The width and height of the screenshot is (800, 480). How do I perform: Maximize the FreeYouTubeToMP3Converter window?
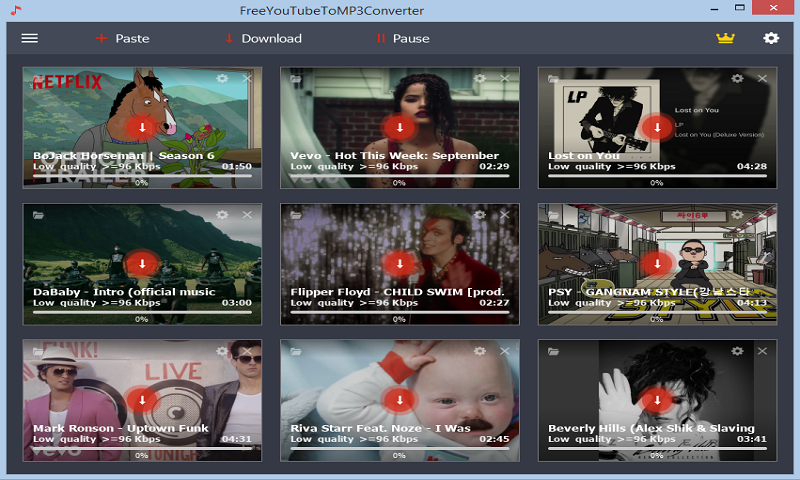tap(740, 8)
